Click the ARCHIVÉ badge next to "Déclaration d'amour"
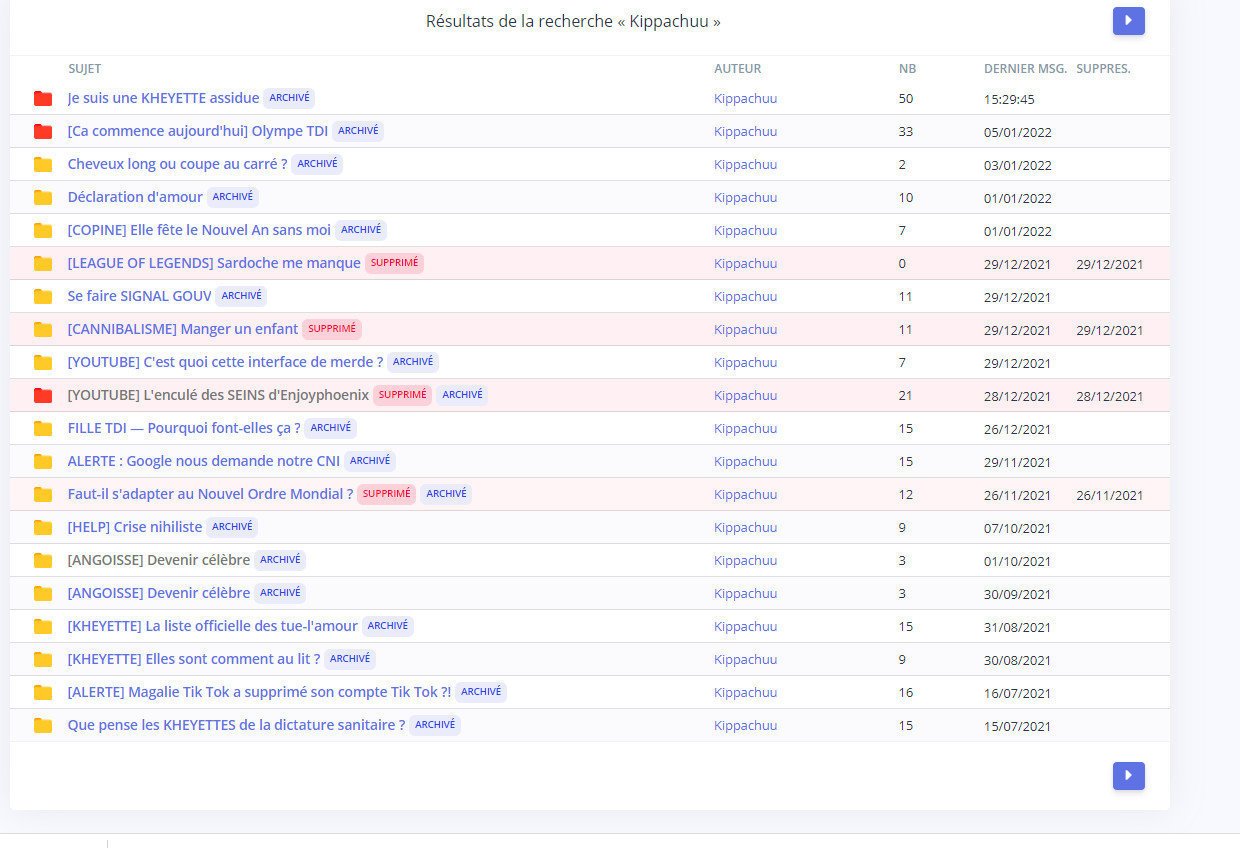This screenshot has height=848, width=1240. (233, 197)
